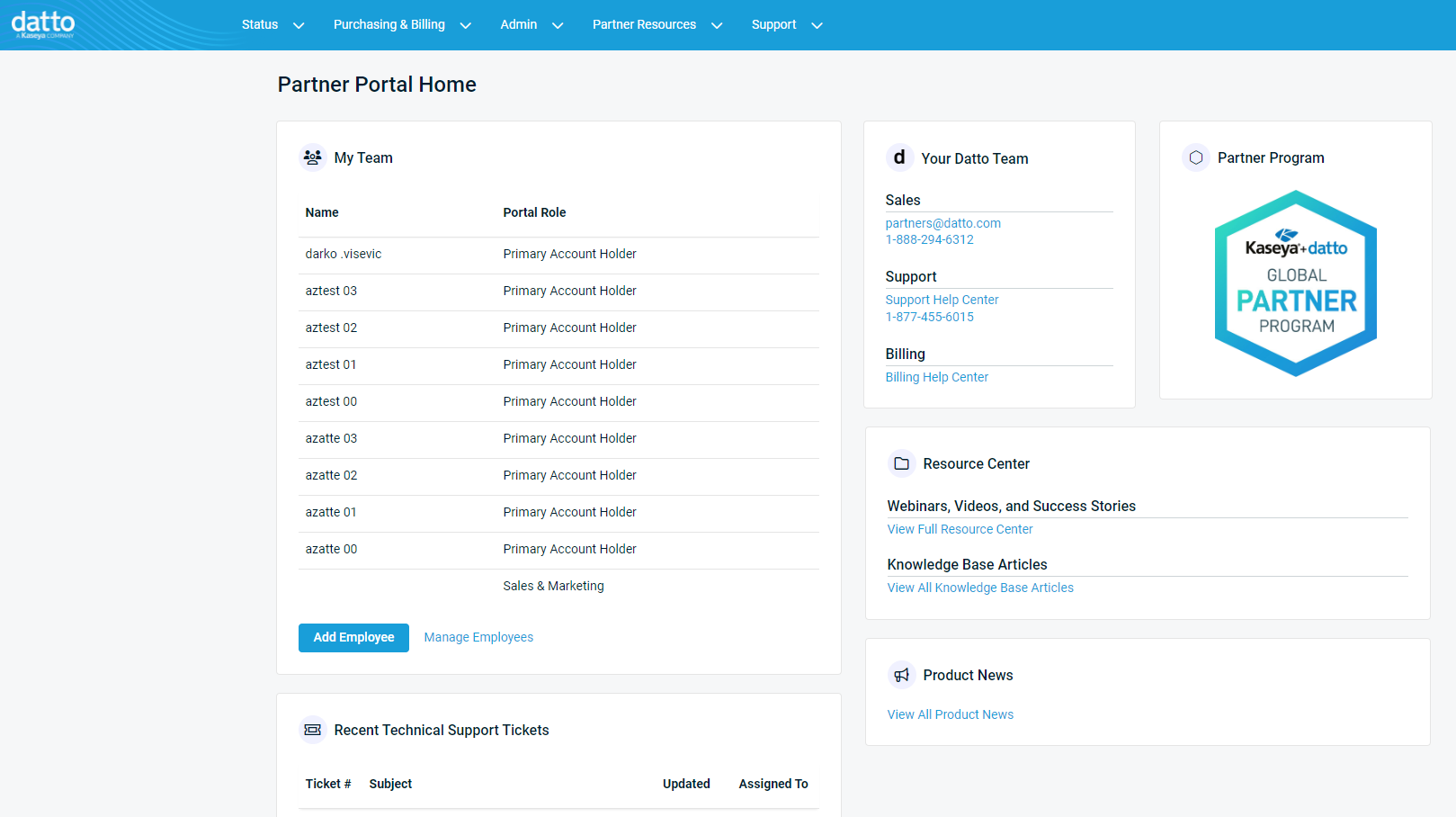Click the Add Employee button

point(353,637)
